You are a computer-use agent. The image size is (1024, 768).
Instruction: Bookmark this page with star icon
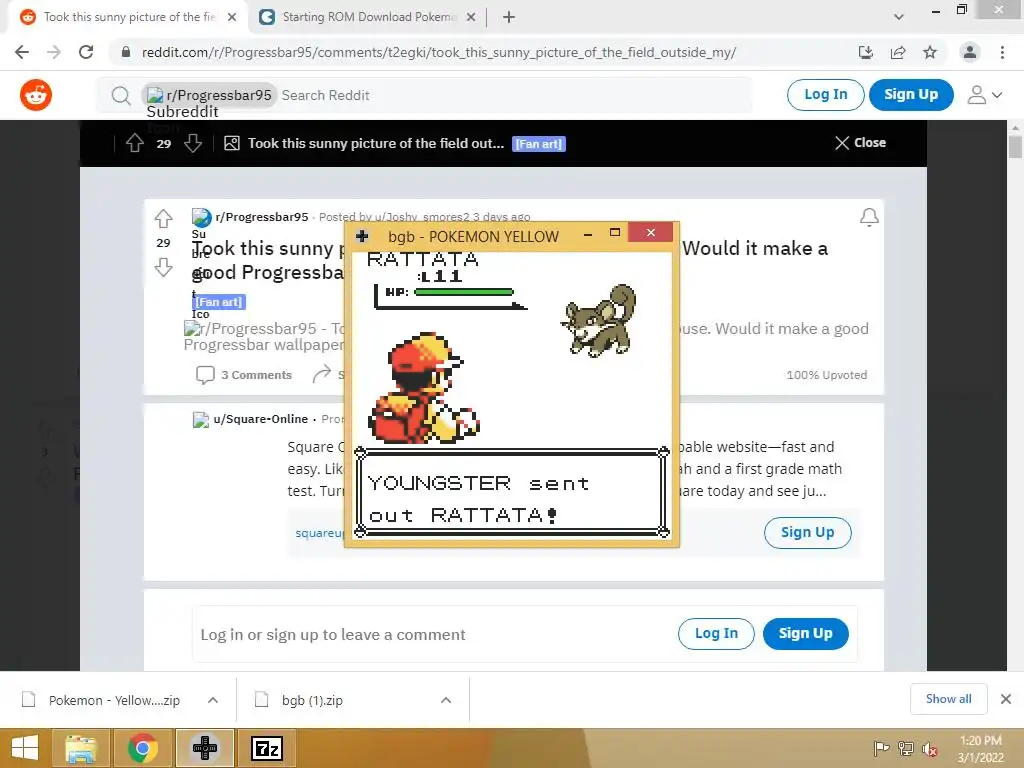930,52
